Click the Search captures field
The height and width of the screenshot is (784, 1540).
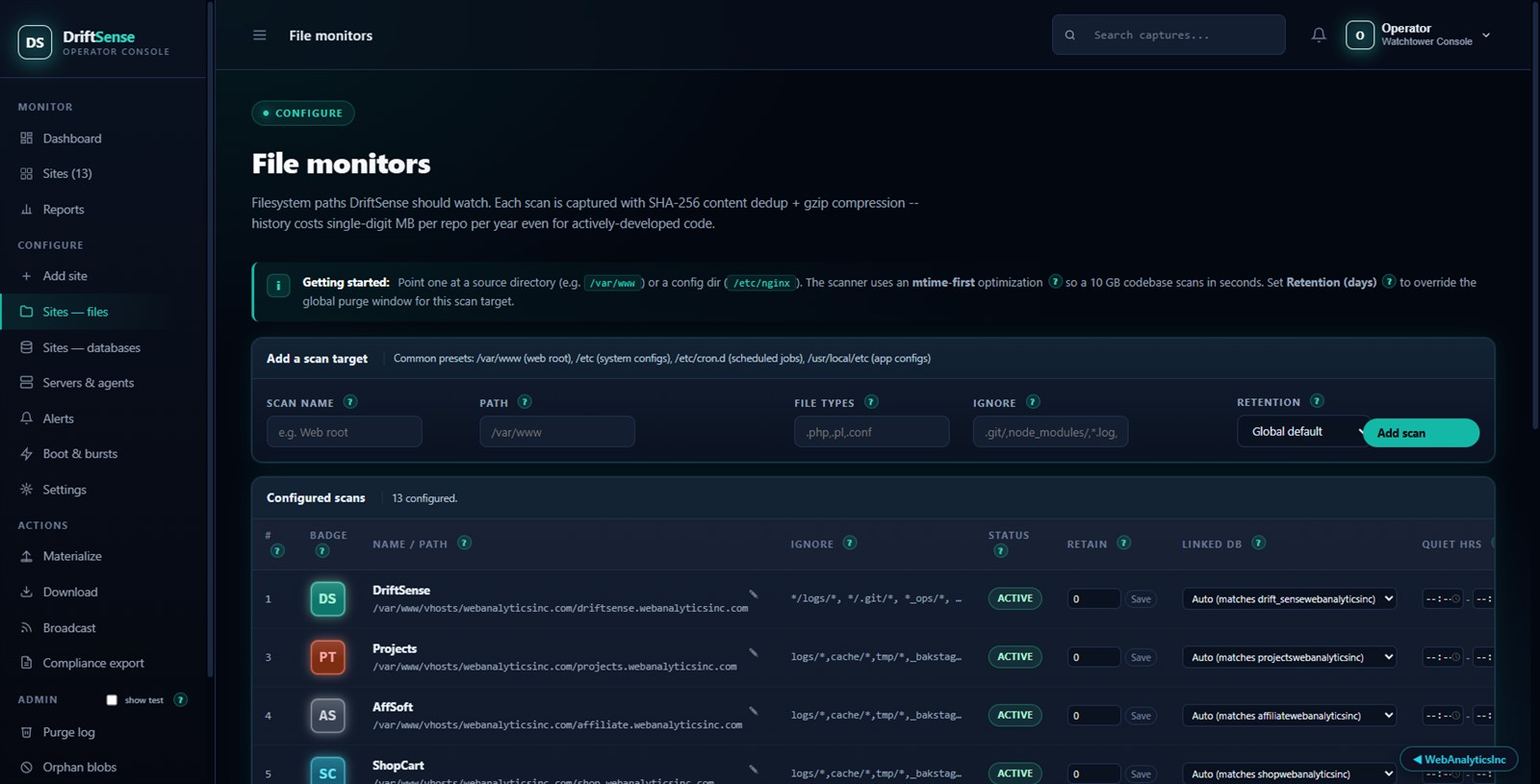(x=1168, y=35)
